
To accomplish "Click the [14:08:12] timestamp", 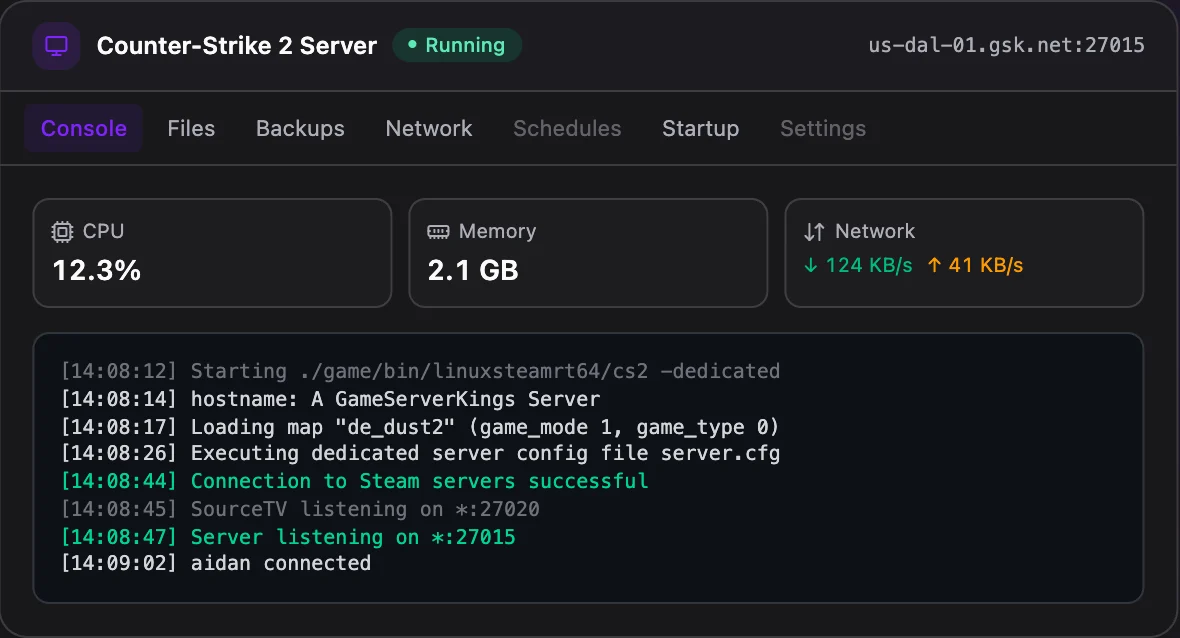I will coord(119,372).
